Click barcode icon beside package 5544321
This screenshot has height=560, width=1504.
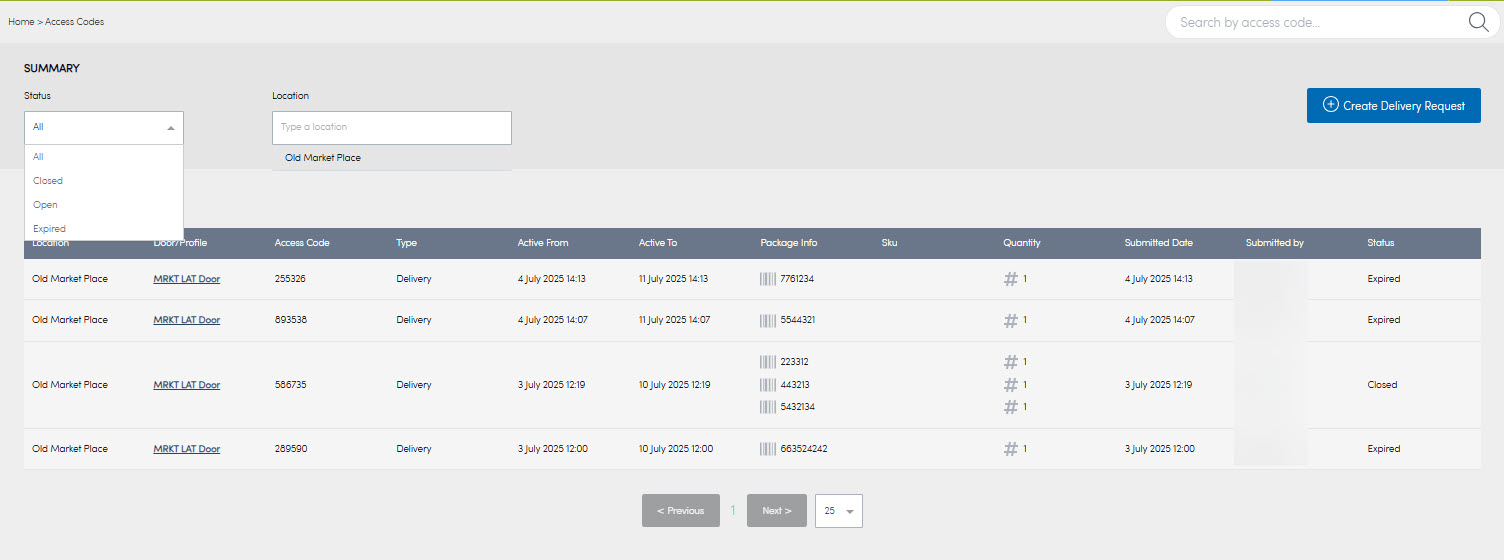[768, 320]
